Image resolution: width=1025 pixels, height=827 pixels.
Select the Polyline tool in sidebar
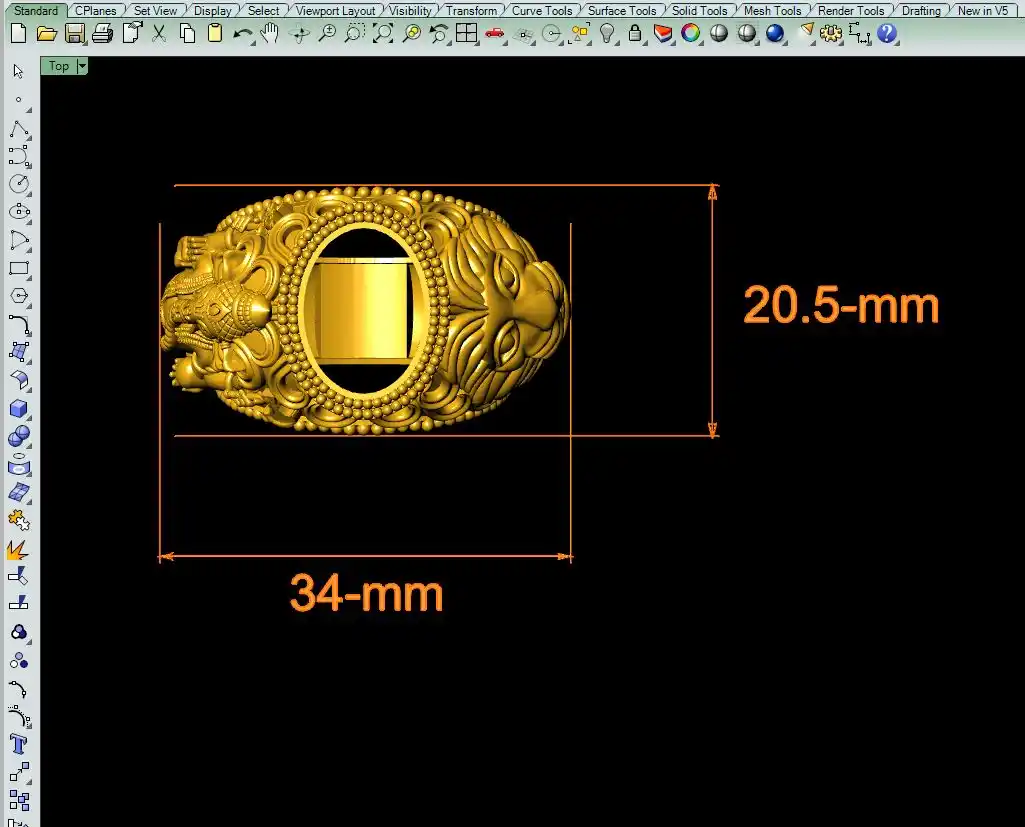coord(19,129)
